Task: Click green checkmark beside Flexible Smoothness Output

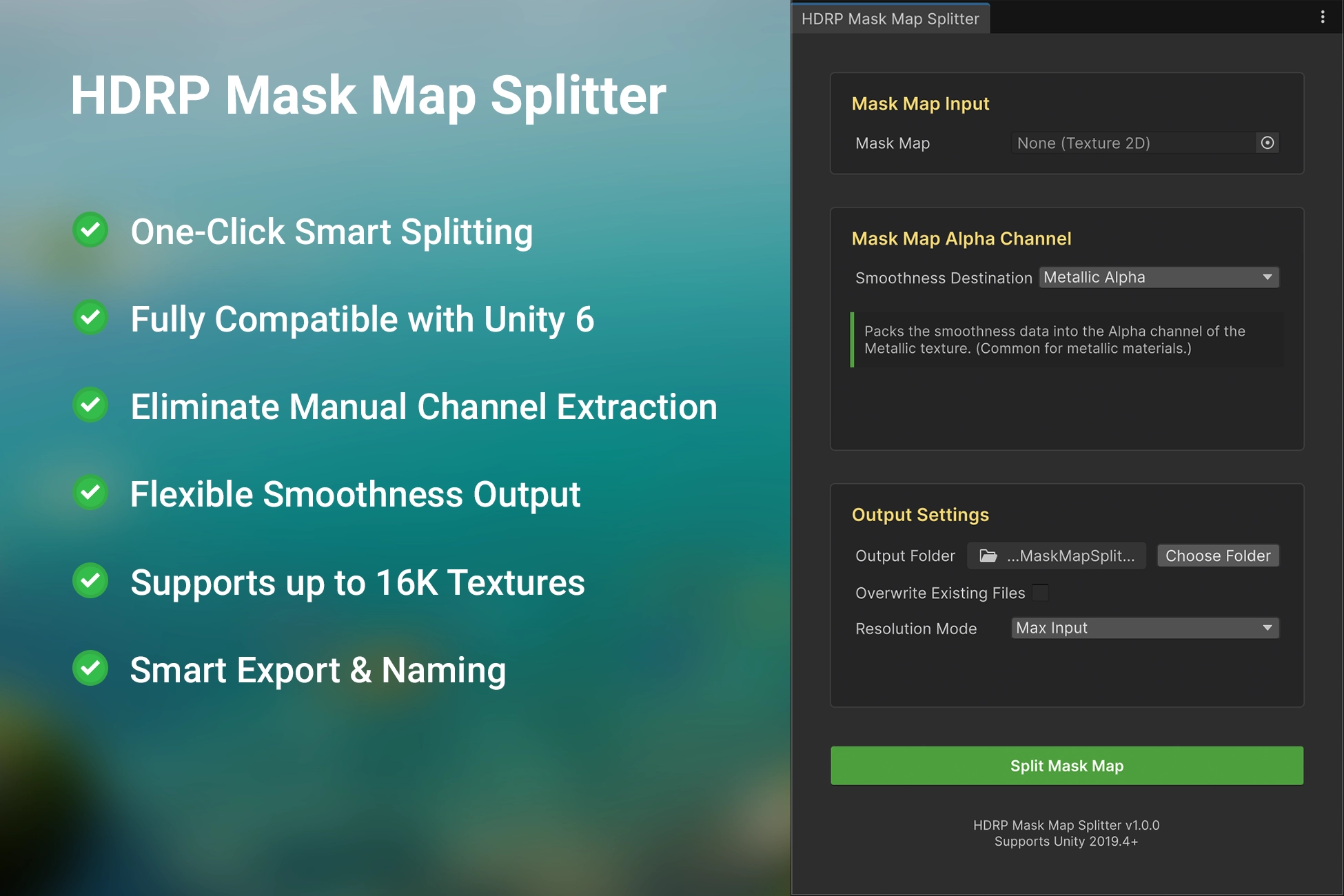Action: click(x=90, y=493)
